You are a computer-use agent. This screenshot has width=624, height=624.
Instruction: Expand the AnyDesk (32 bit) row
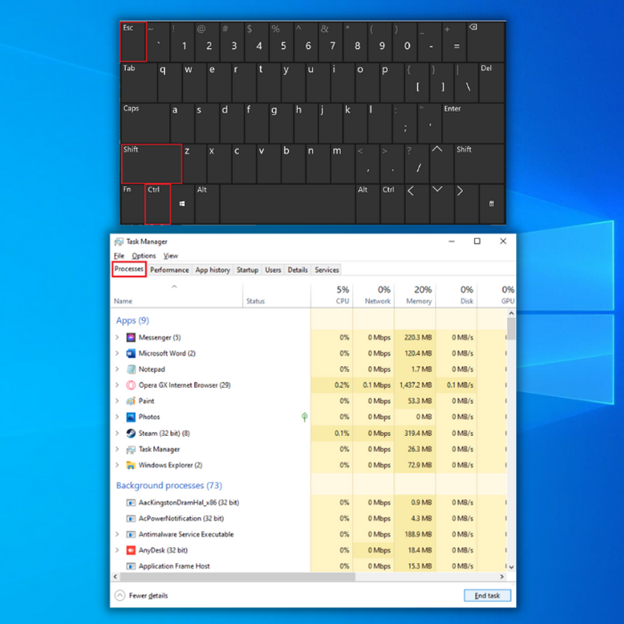click(x=117, y=550)
